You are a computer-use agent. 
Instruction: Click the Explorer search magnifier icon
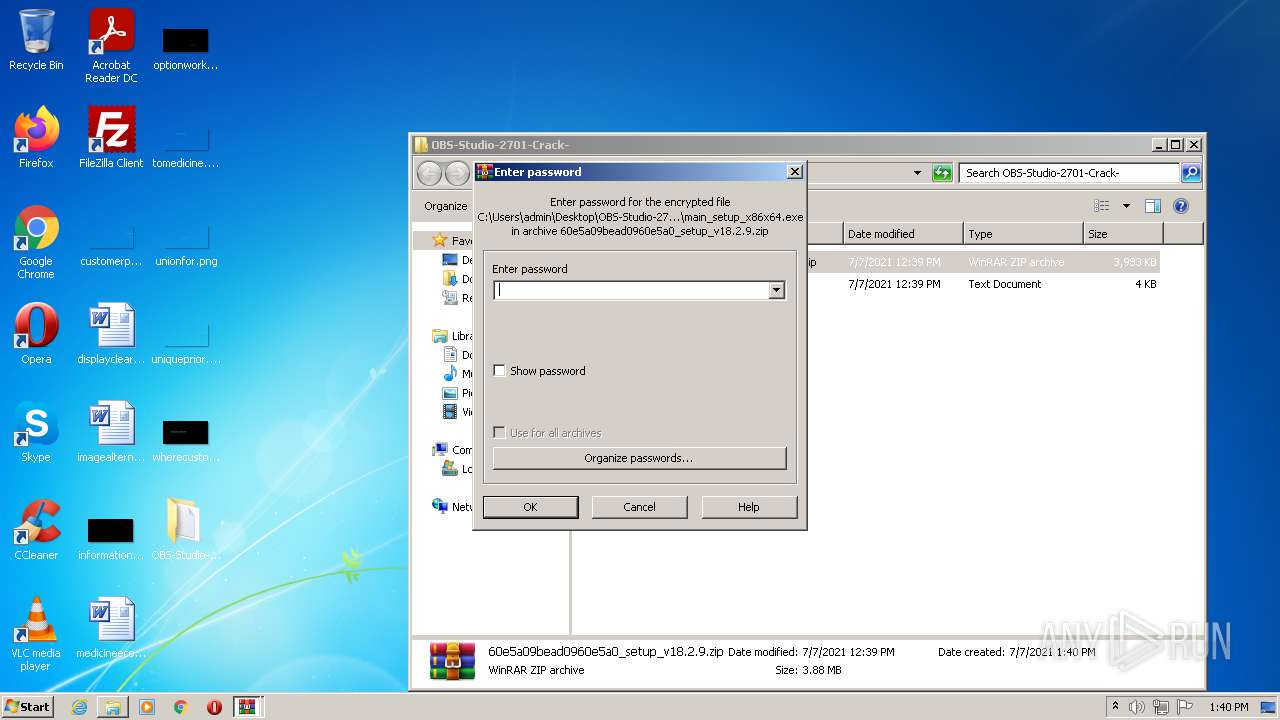[x=1190, y=173]
